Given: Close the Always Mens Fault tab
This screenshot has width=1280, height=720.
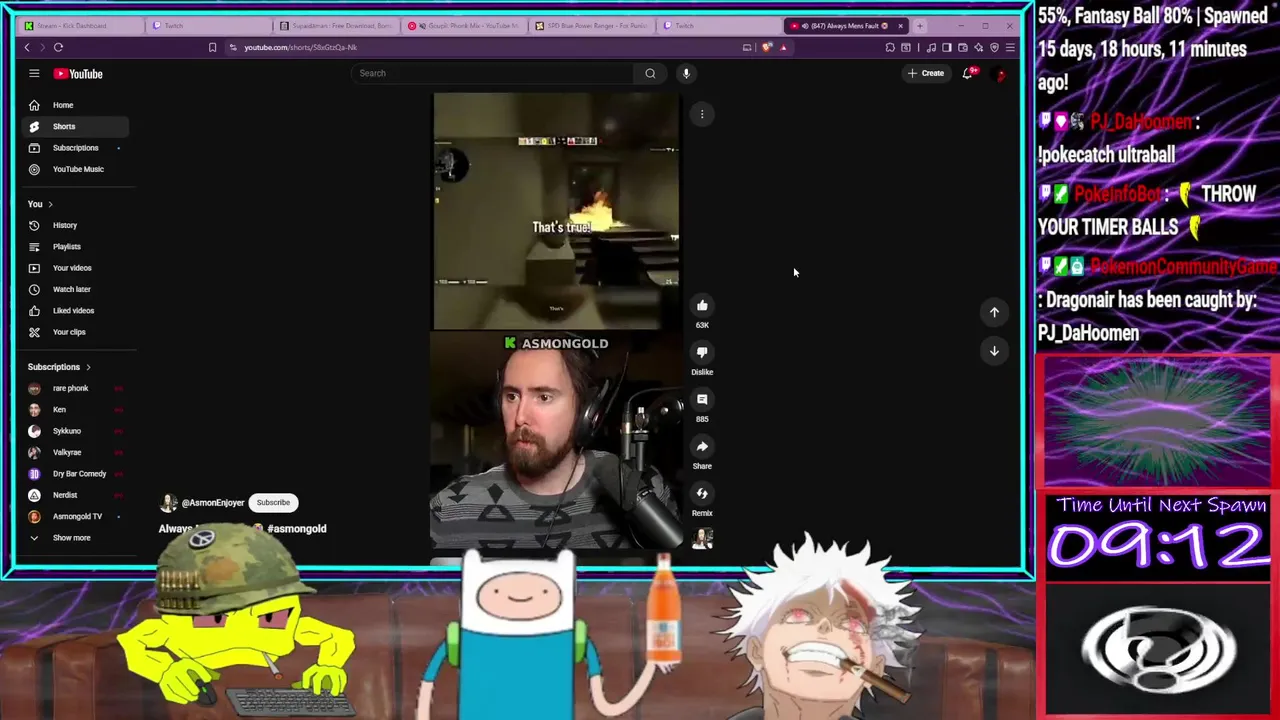Looking at the screenshot, I should 900,26.
